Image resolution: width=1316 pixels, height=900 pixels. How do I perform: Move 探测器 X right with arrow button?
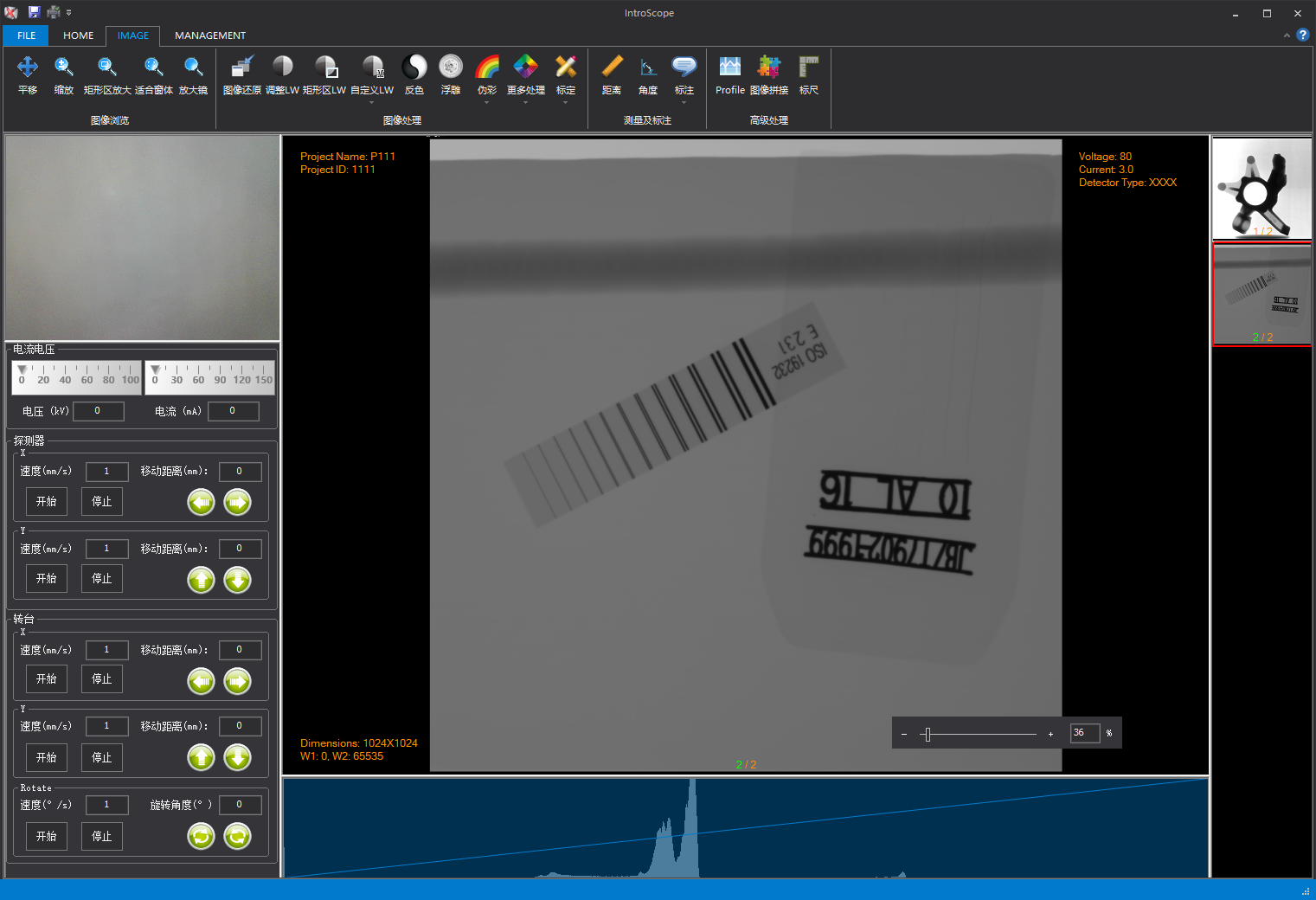coord(238,502)
